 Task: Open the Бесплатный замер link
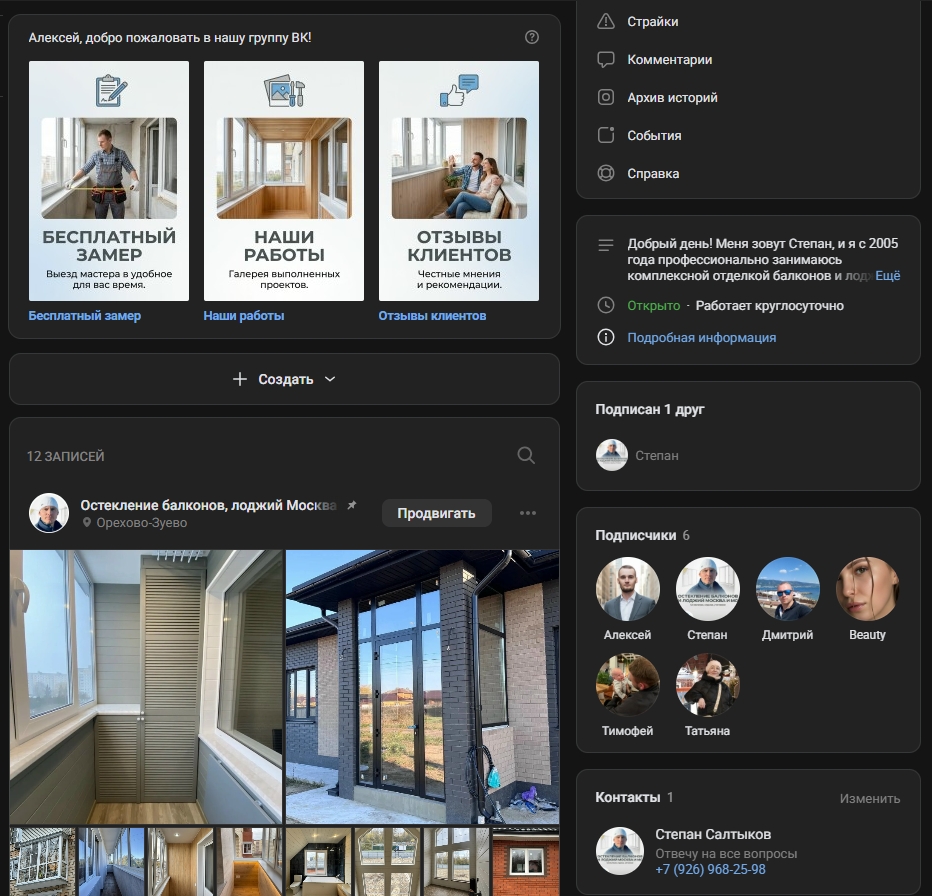click(x=85, y=316)
